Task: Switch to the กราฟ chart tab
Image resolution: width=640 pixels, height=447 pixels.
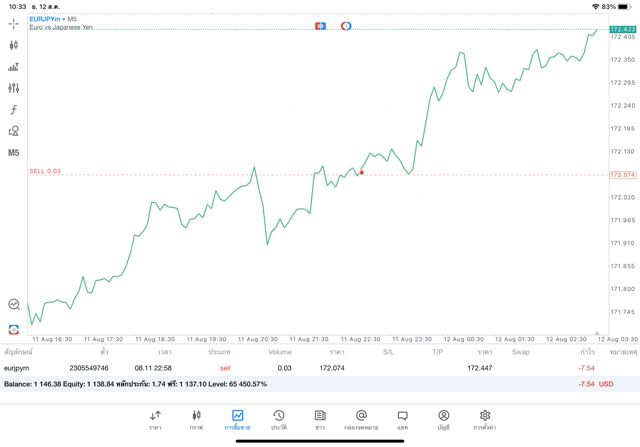Action: pyautogui.click(x=196, y=419)
